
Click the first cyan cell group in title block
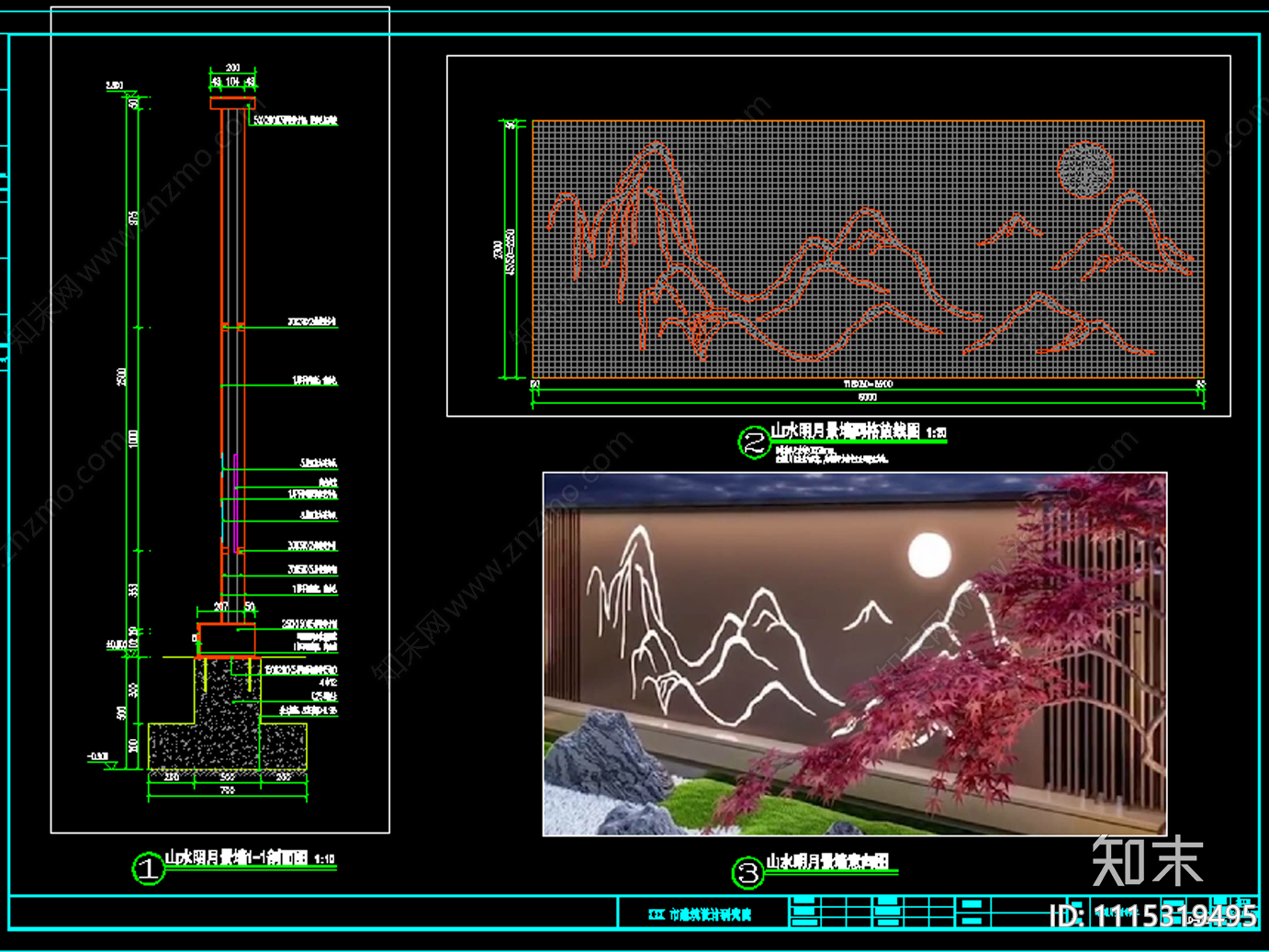tap(803, 912)
